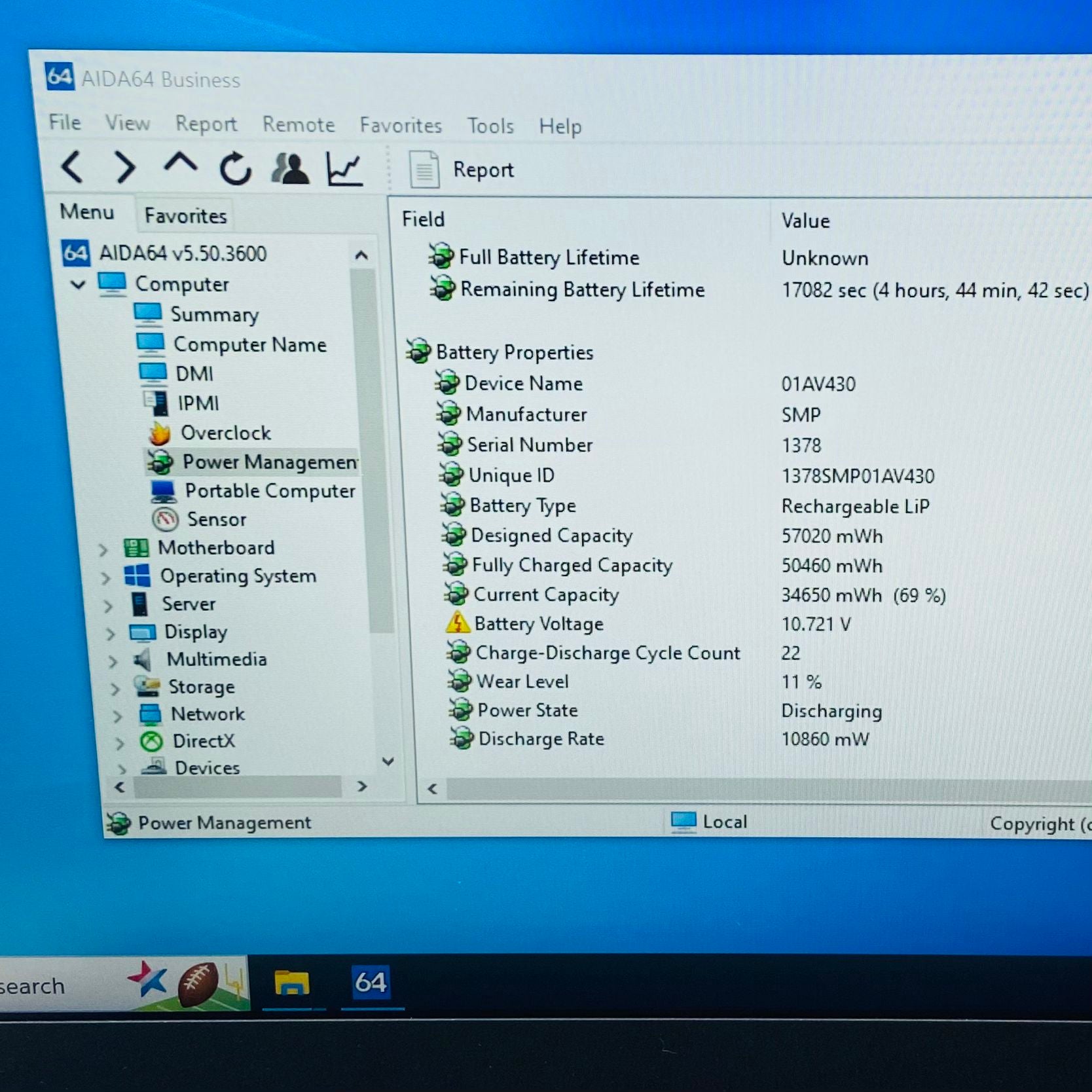
Task: Switch to the Favorites tab
Action: click(185, 215)
